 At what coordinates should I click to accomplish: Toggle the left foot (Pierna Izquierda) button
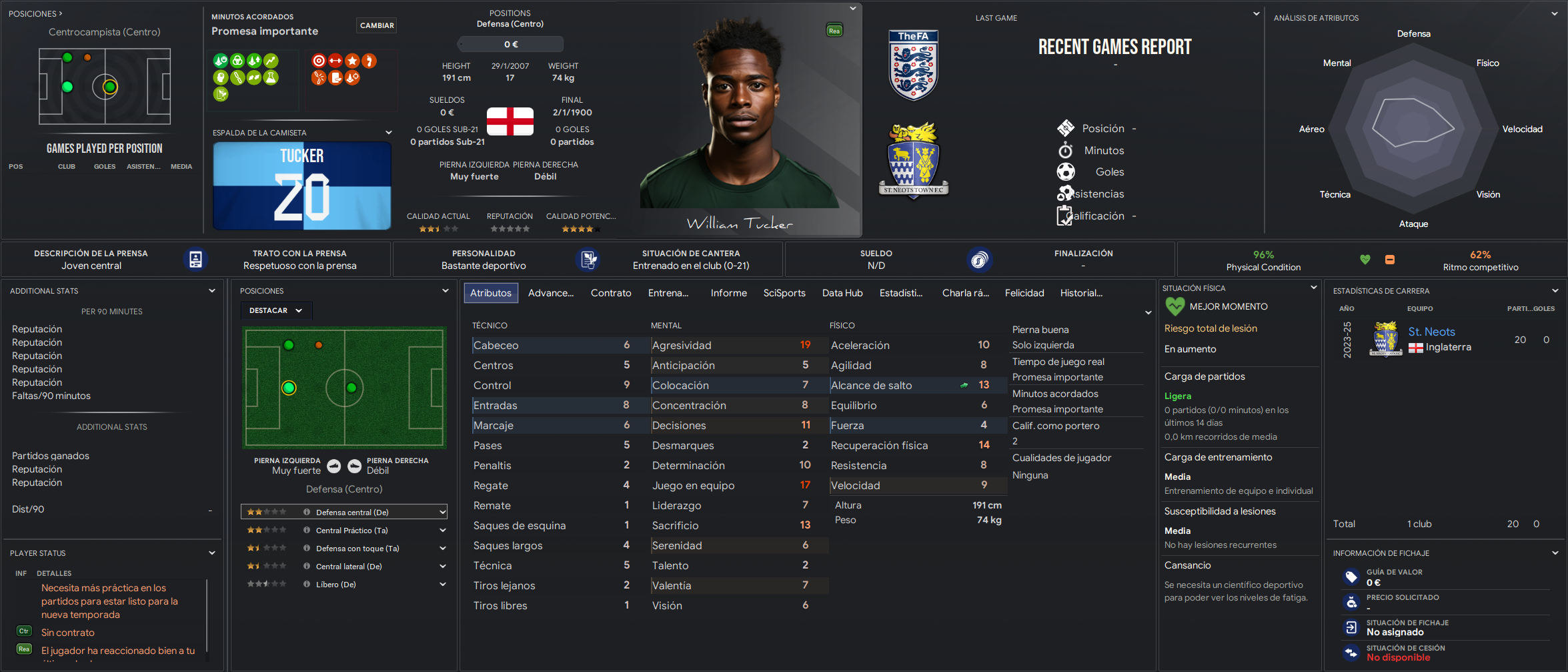point(334,466)
